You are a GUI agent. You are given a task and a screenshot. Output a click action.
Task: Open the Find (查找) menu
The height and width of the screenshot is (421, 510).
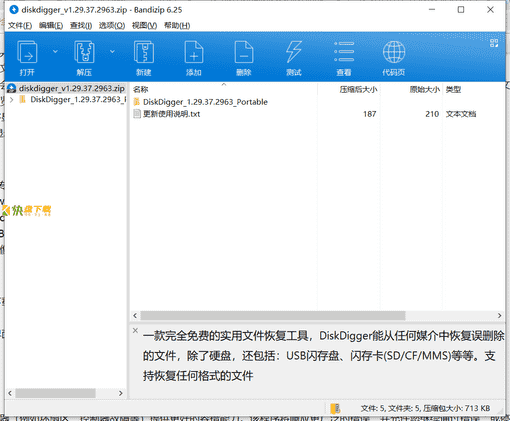coord(81,25)
